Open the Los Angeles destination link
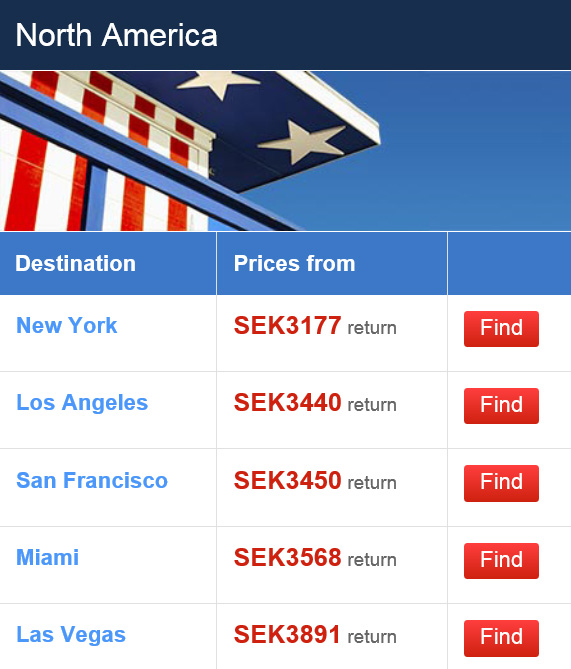Screen dimensions: 571x669 coord(82,402)
